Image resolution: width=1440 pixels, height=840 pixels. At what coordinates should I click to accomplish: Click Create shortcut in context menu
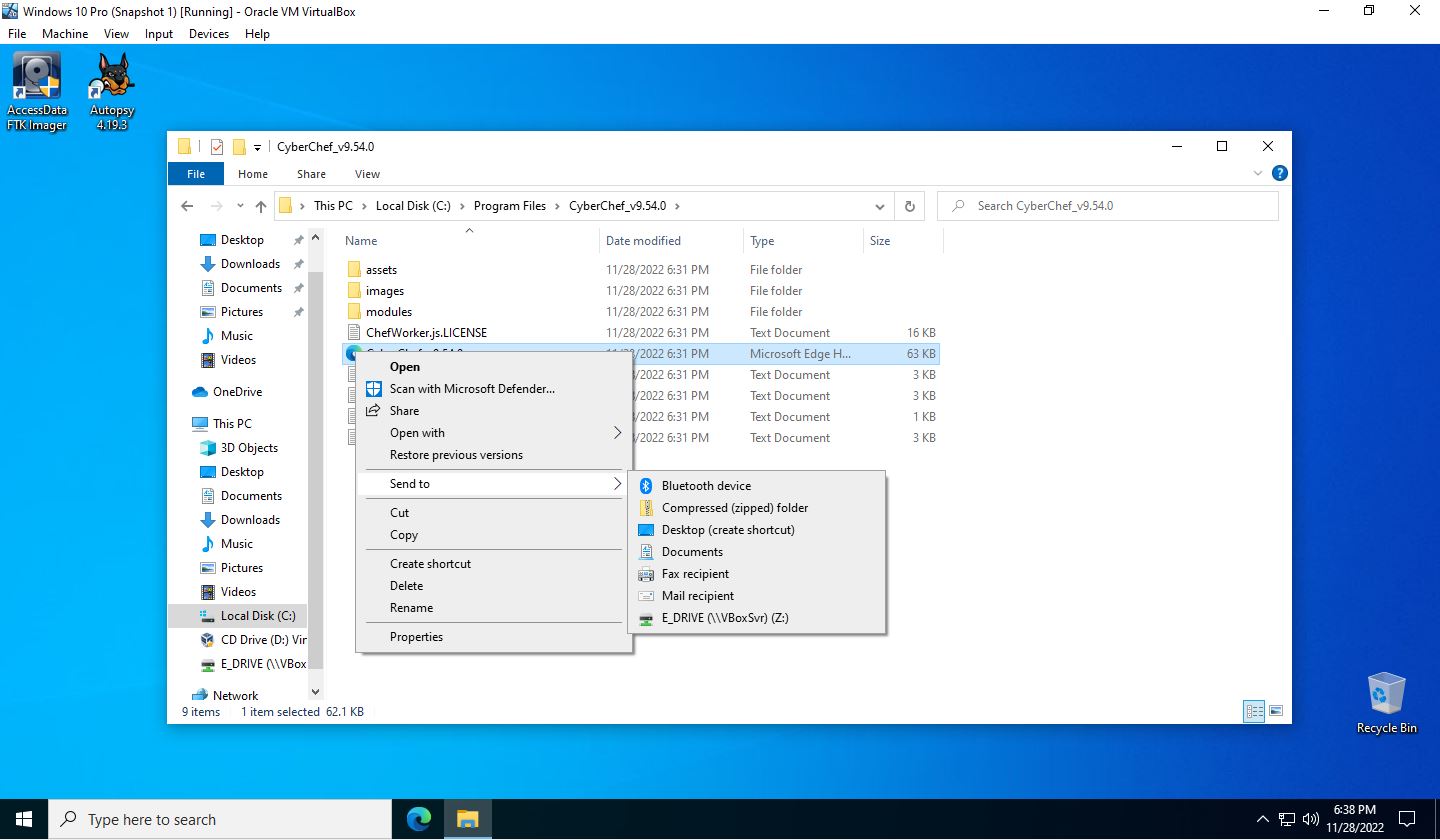pos(494,564)
